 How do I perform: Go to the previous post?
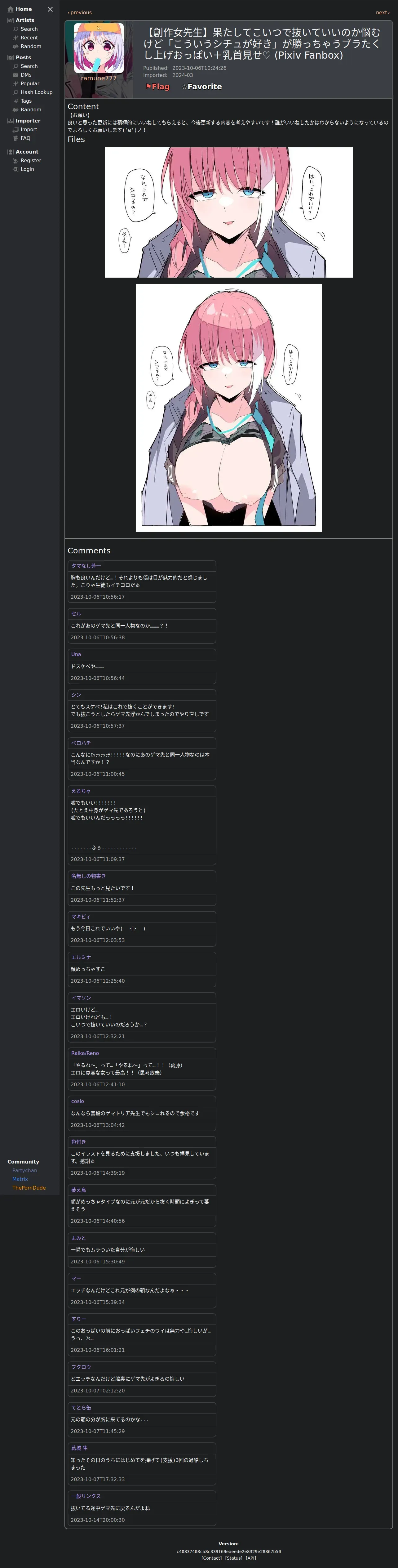pos(80,12)
